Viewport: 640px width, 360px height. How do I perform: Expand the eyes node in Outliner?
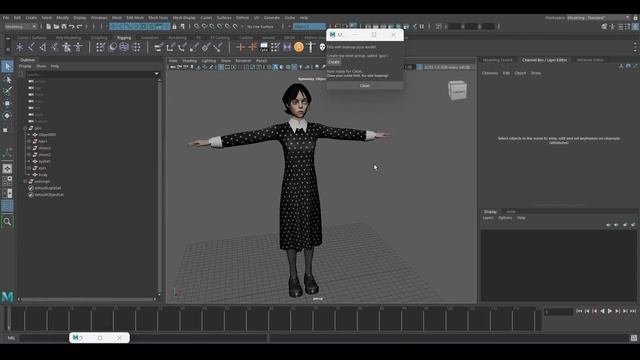pyautogui.click(x=29, y=168)
